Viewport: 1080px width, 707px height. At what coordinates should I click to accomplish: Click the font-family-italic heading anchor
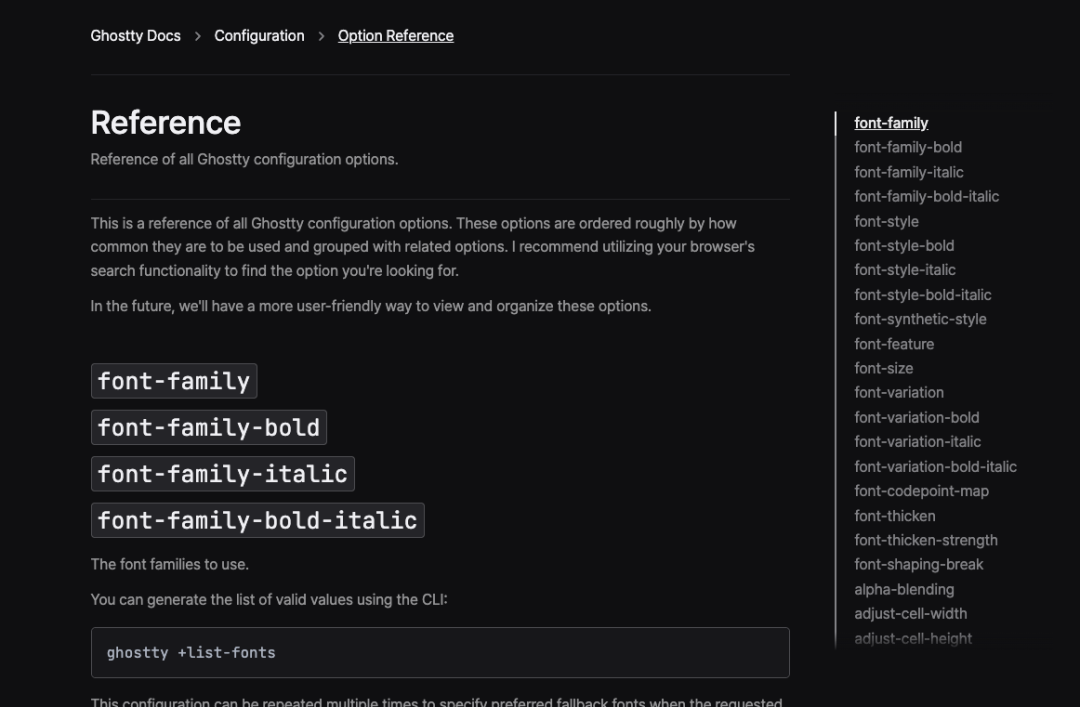point(222,474)
